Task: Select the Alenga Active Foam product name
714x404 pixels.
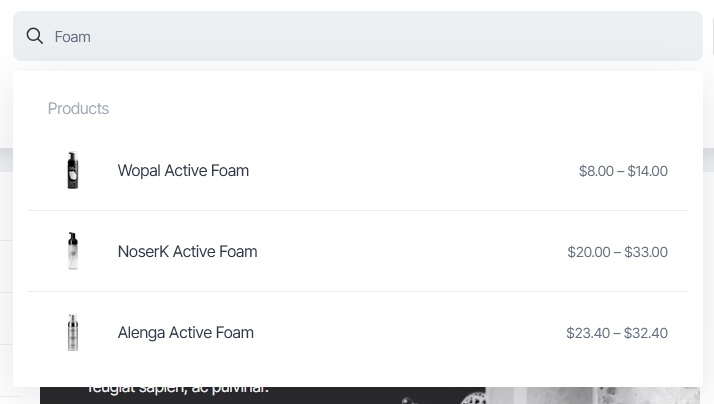Action: (185, 333)
